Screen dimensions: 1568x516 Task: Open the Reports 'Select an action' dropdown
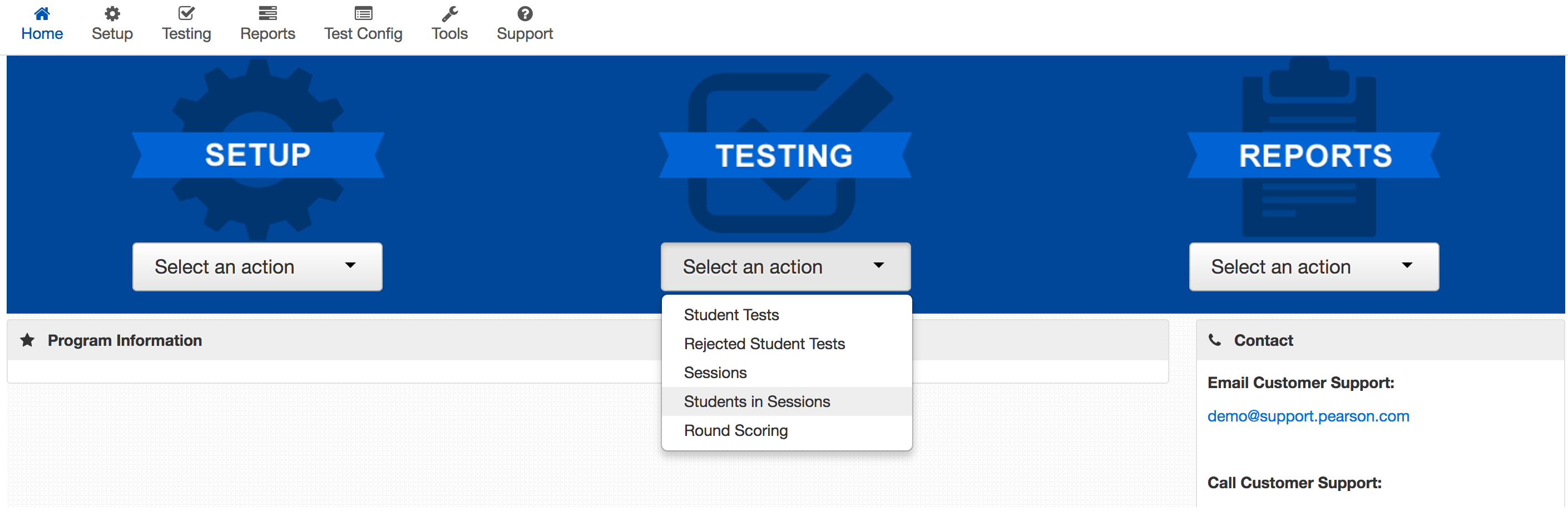point(1314,266)
